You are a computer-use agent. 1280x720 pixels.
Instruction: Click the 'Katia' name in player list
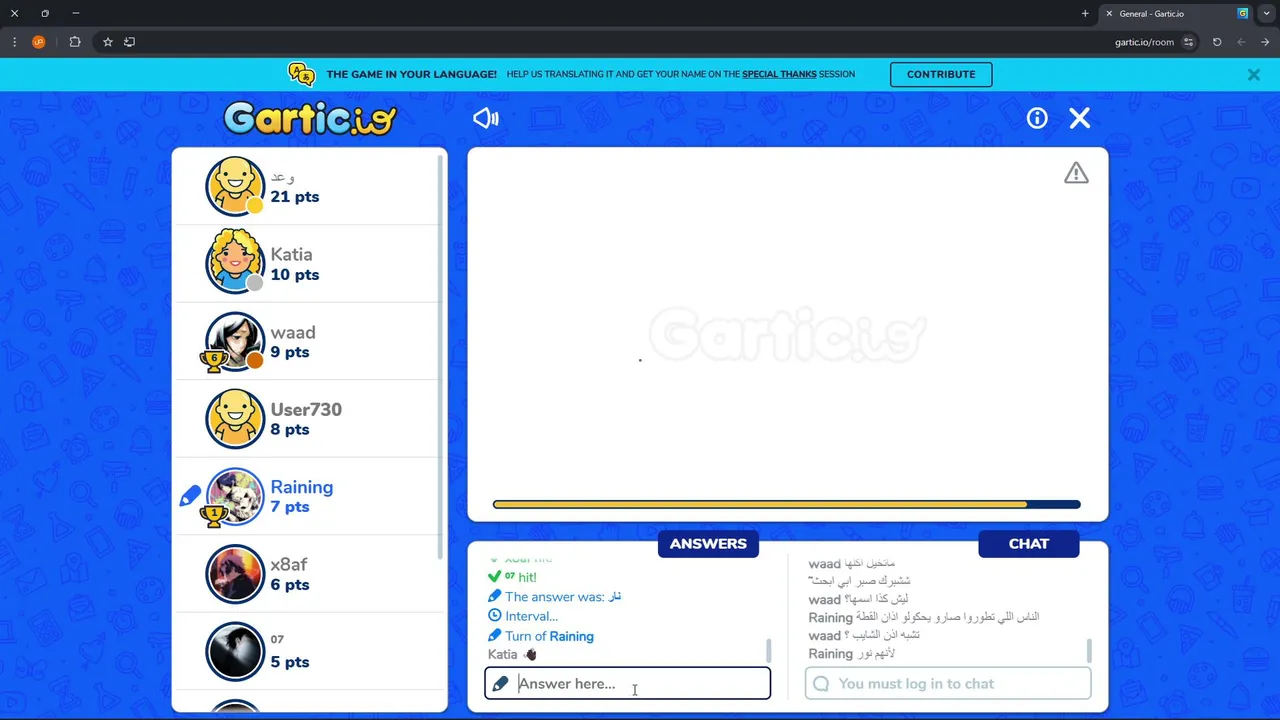point(291,255)
